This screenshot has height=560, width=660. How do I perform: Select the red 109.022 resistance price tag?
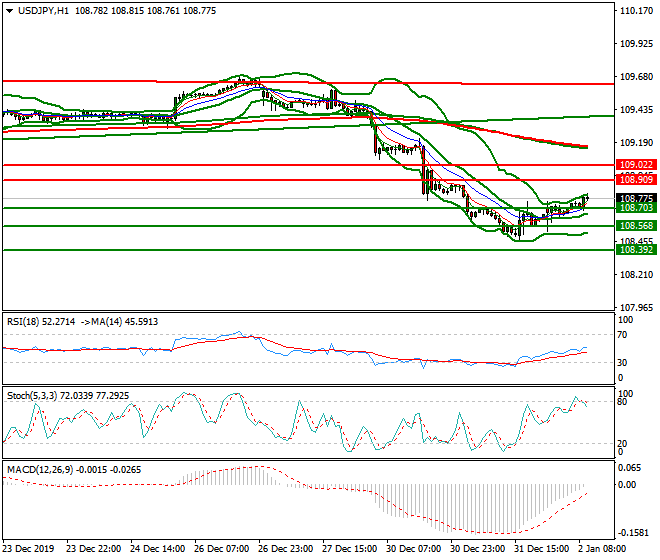(x=636, y=165)
